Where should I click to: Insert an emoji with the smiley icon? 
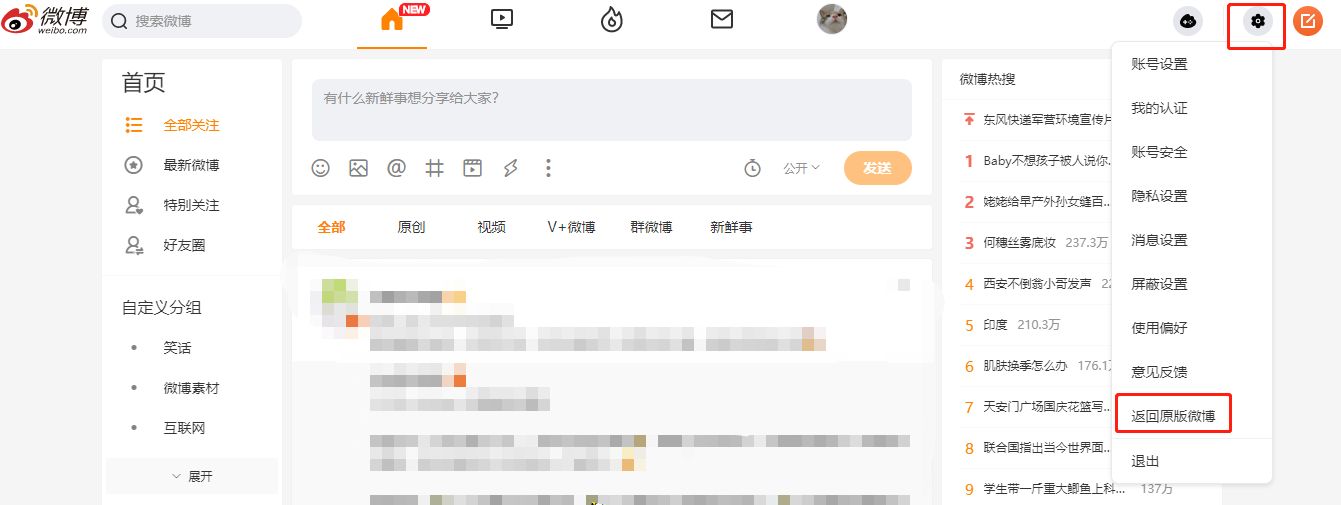pos(321,168)
